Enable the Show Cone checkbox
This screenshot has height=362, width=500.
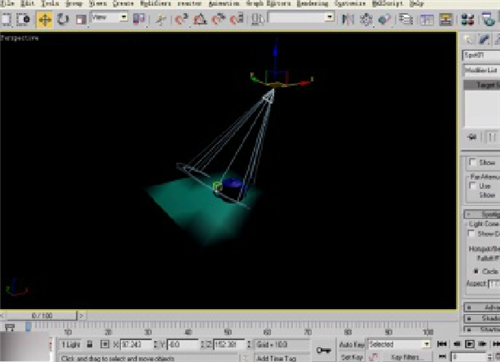(x=471, y=233)
